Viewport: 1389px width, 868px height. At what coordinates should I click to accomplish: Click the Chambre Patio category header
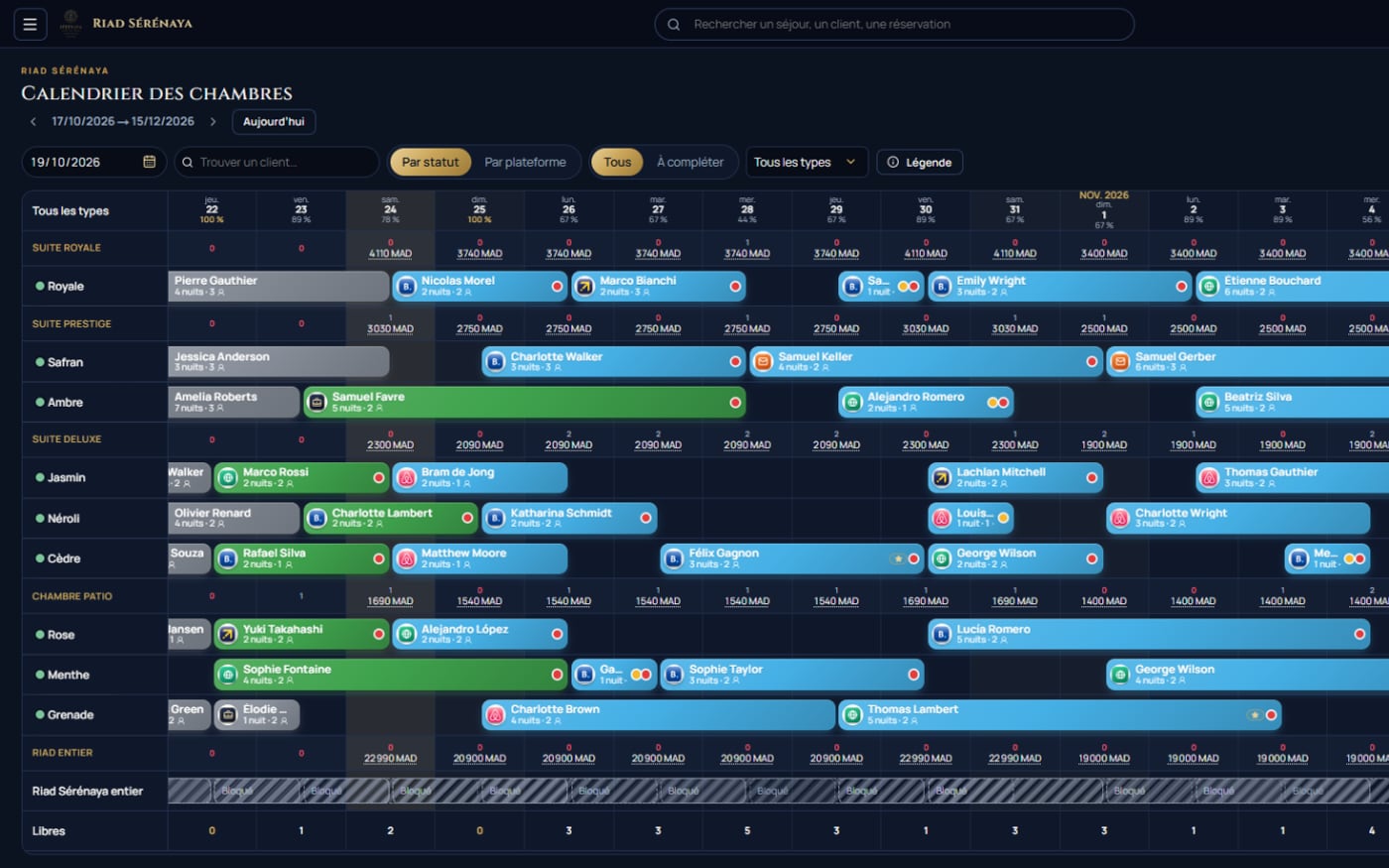[72, 596]
